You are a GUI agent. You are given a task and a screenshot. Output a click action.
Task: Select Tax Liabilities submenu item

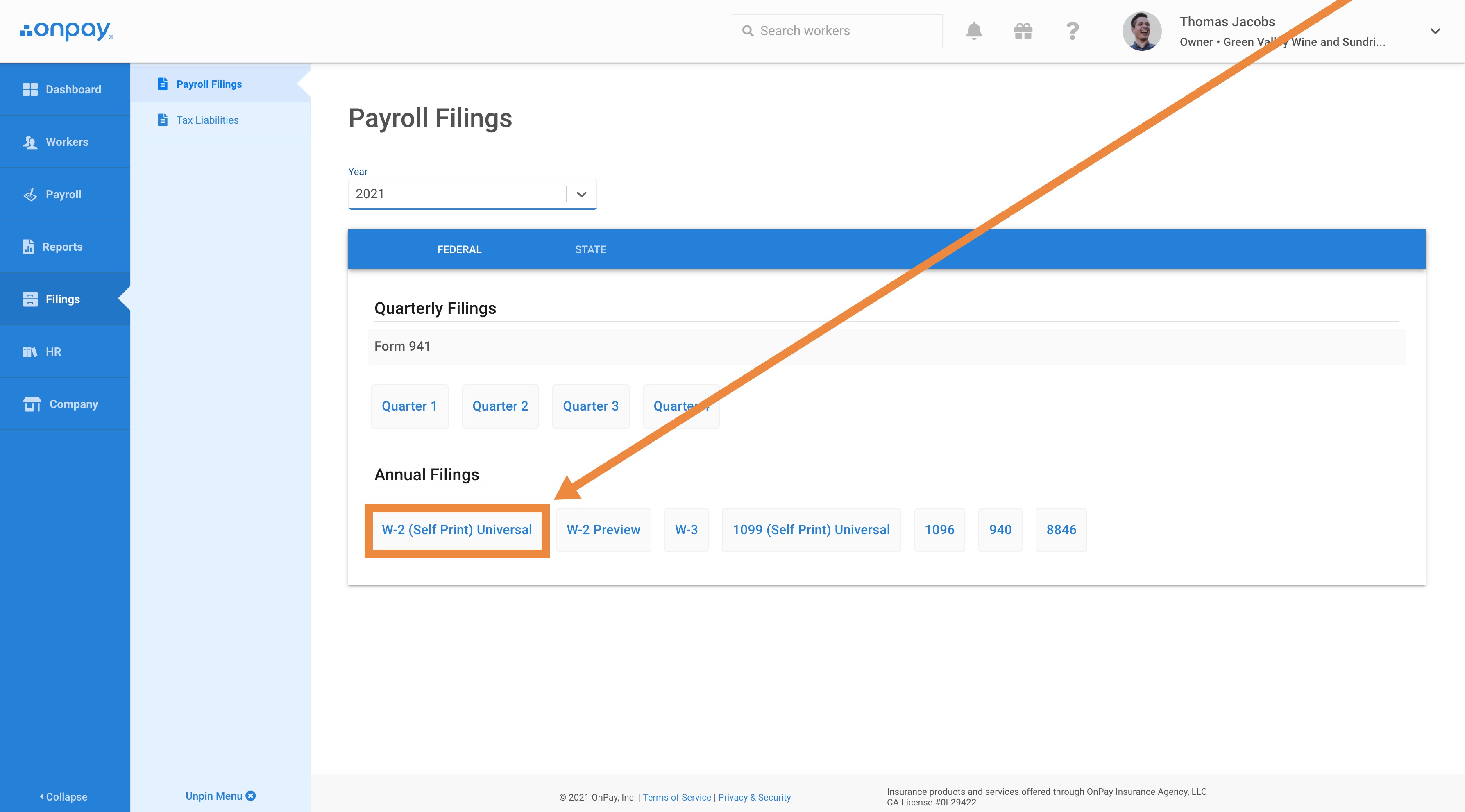[221, 120]
